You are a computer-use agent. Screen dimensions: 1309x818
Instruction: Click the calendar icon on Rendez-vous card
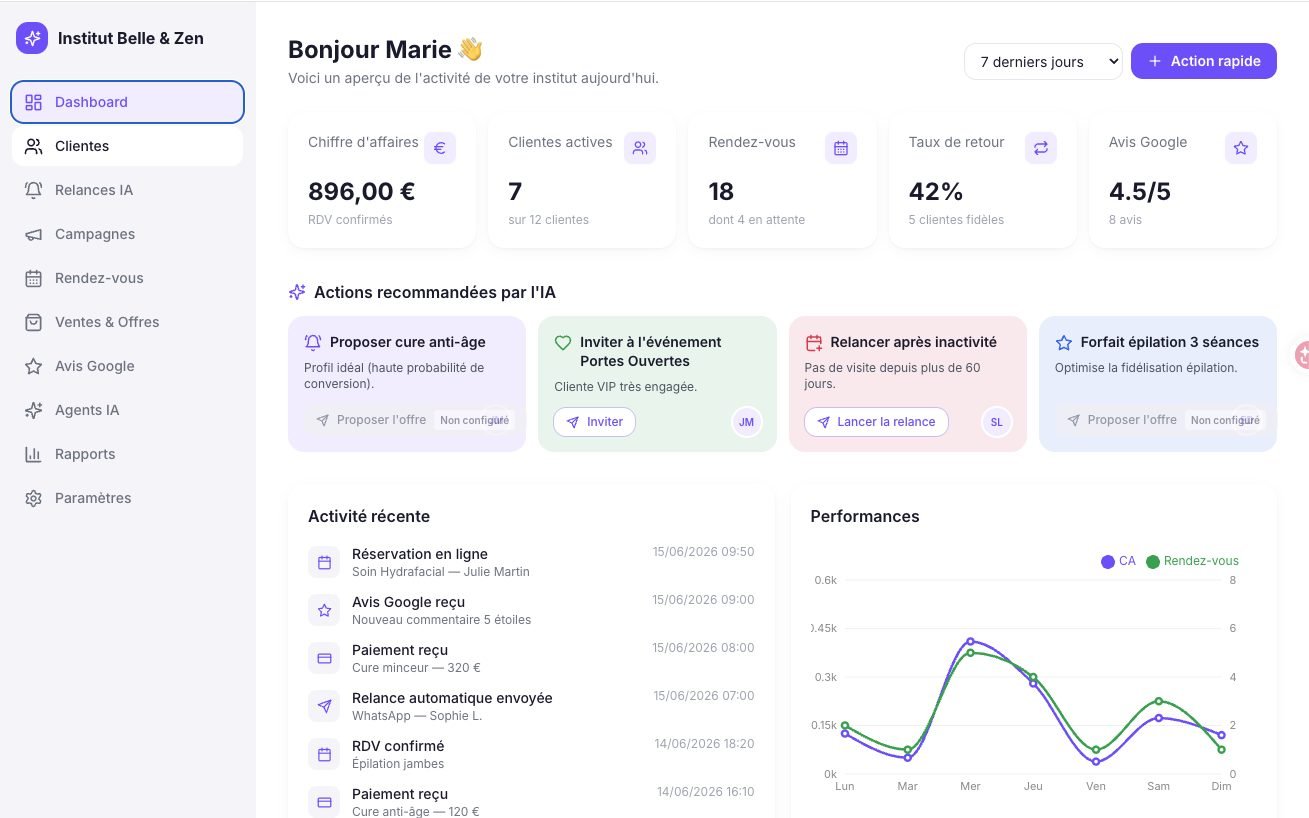(x=841, y=148)
